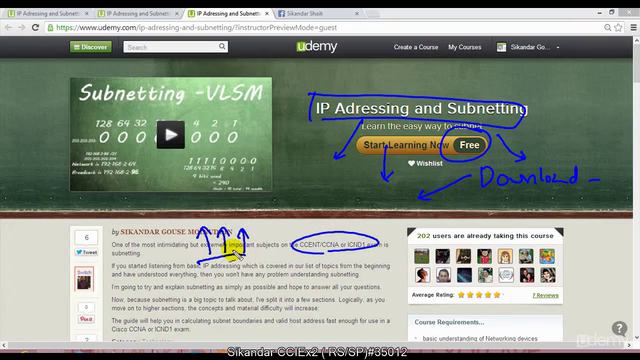Open the help question mark icon
The width and height of the screenshot is (640, 360).
coord(619,328)
